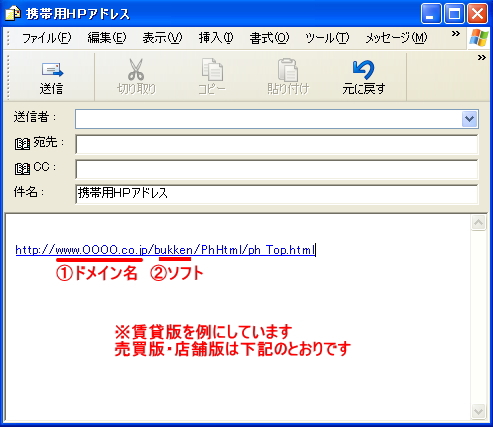Open the 編集(E) menu
The width and height of the screenshot is (493, 427).
click(x=107, y=38)
